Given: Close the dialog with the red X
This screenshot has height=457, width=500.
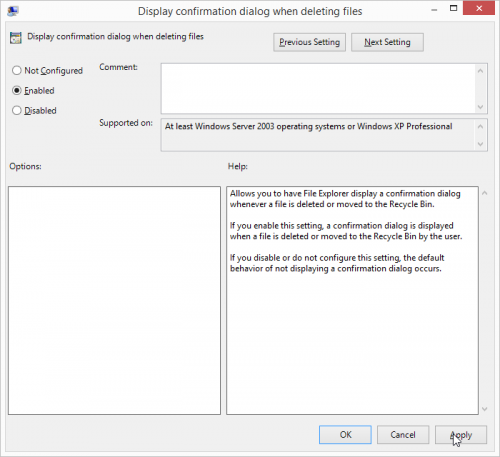Looking at the screenshot, I should [479, 8].
